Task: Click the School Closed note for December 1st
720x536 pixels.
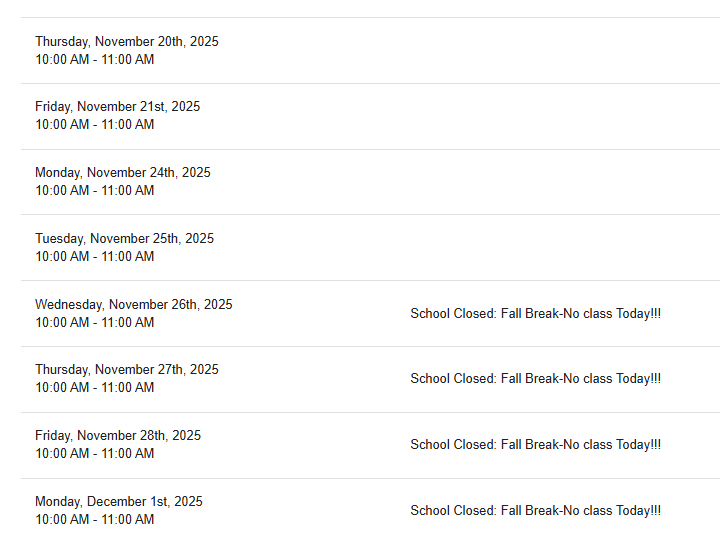Action: pos(535,510)
